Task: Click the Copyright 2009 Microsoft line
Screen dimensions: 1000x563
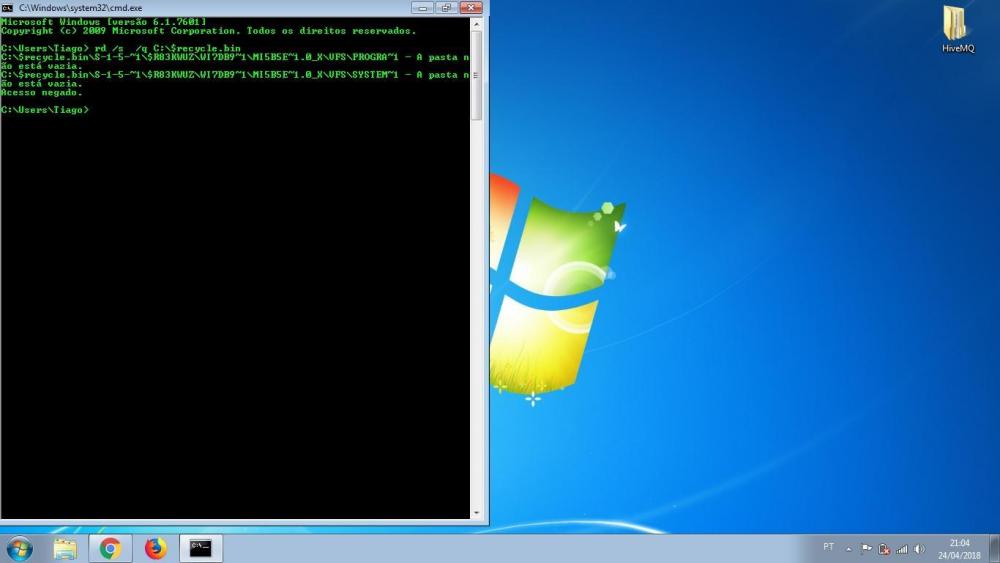Action: (x=209, y=31)
